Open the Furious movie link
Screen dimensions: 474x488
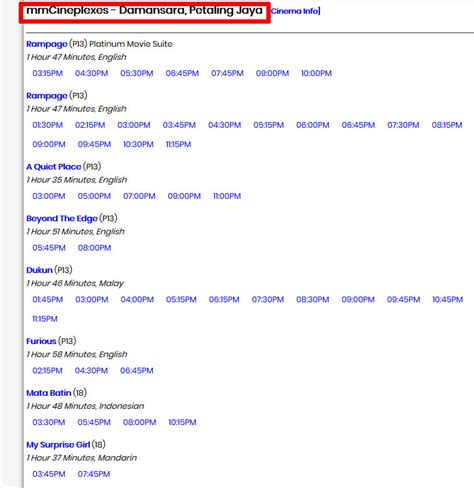(41, 341)
